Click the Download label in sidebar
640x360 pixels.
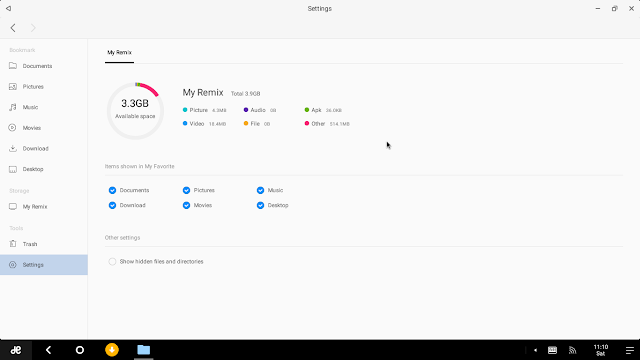36,149
